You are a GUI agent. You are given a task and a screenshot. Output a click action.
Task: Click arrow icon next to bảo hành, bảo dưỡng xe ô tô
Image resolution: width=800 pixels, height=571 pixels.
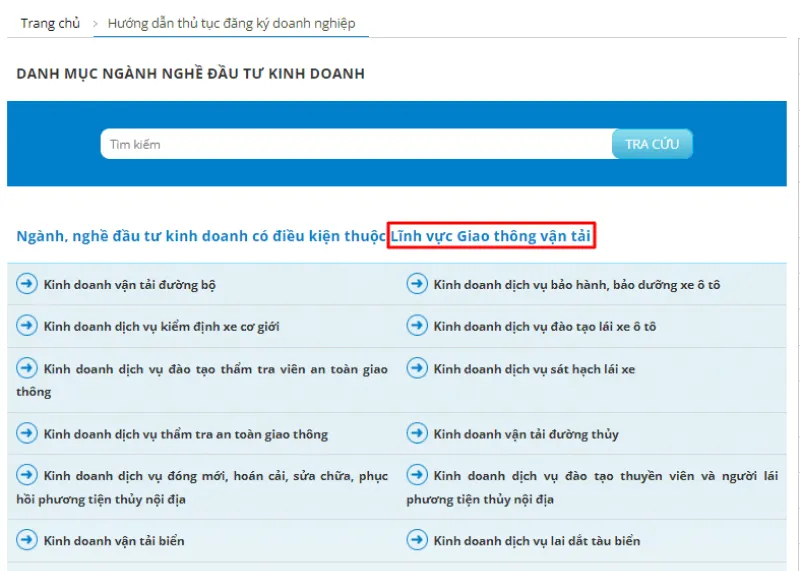tap(417, 284)
